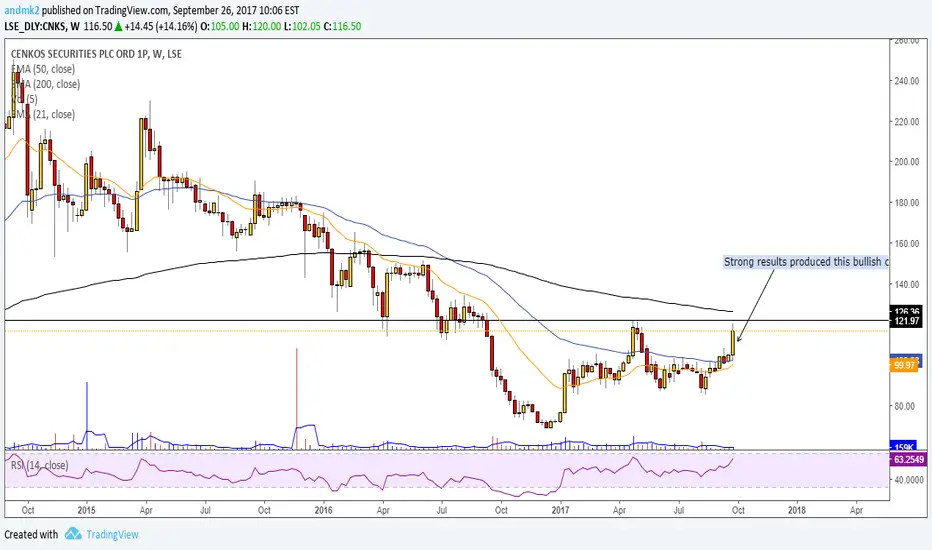Open the andmk2 author profile link
Screen dimensions: 932x550
(x=22, y=10)
